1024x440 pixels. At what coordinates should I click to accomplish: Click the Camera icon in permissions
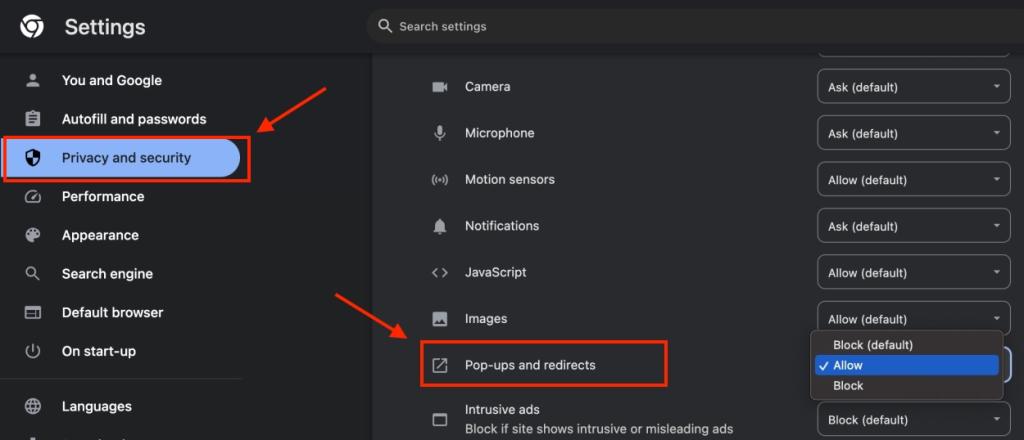(x=440, y=87)
